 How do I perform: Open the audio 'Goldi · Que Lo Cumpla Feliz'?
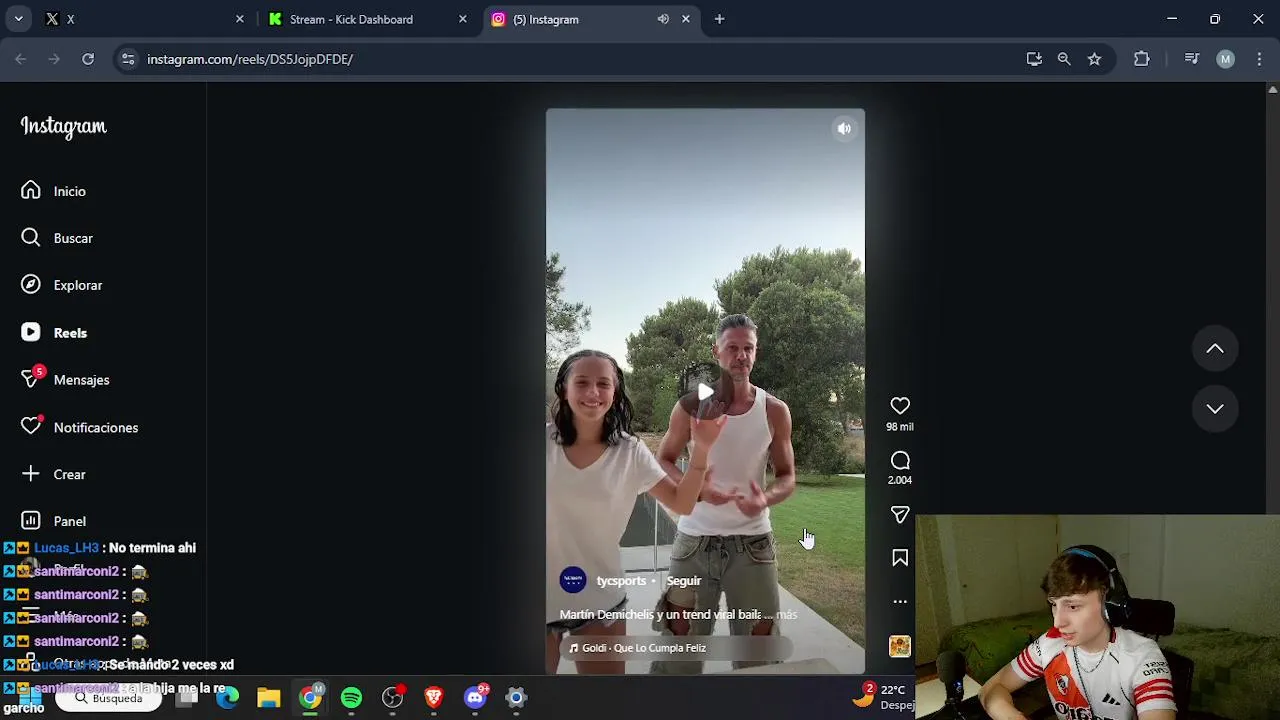(638, 648)
